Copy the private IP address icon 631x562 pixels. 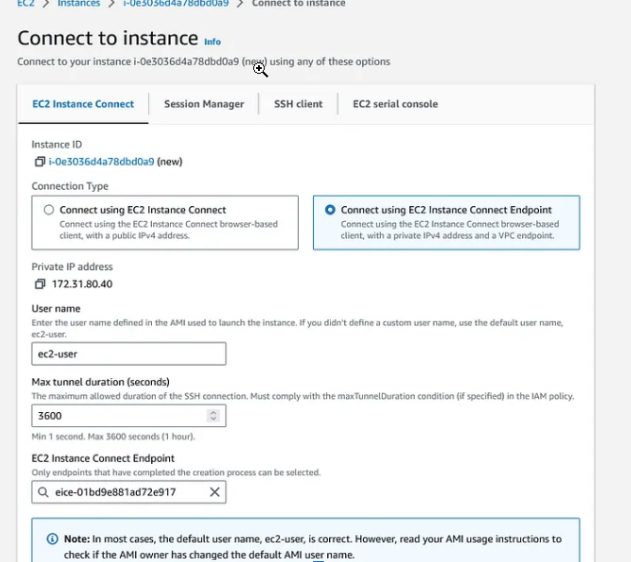click(40, 284)
